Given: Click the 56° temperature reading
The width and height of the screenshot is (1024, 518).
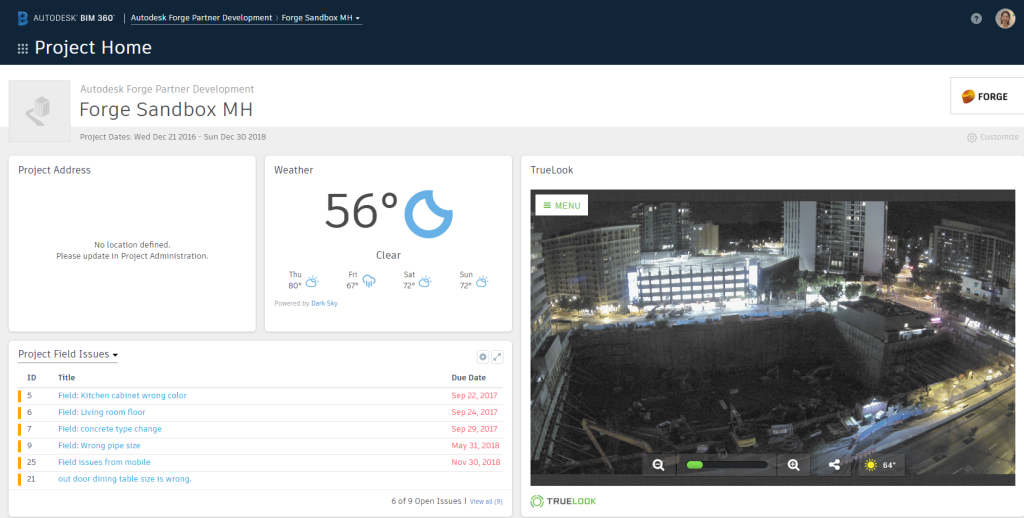Looking at the screenshot, I should [361, 211].
